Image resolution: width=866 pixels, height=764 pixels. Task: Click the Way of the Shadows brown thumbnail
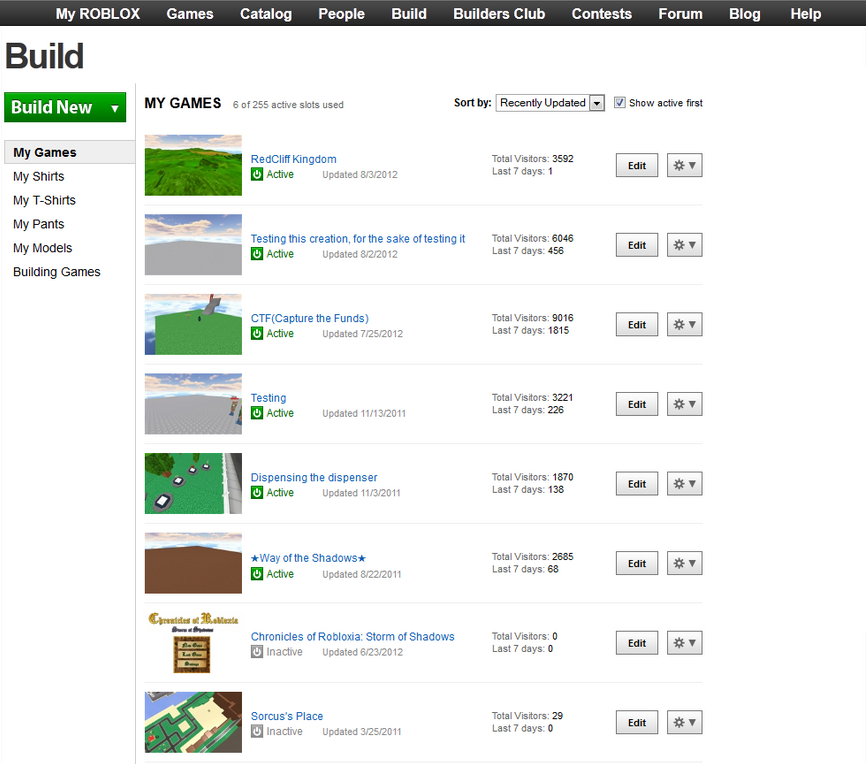[x=193, y=563]
